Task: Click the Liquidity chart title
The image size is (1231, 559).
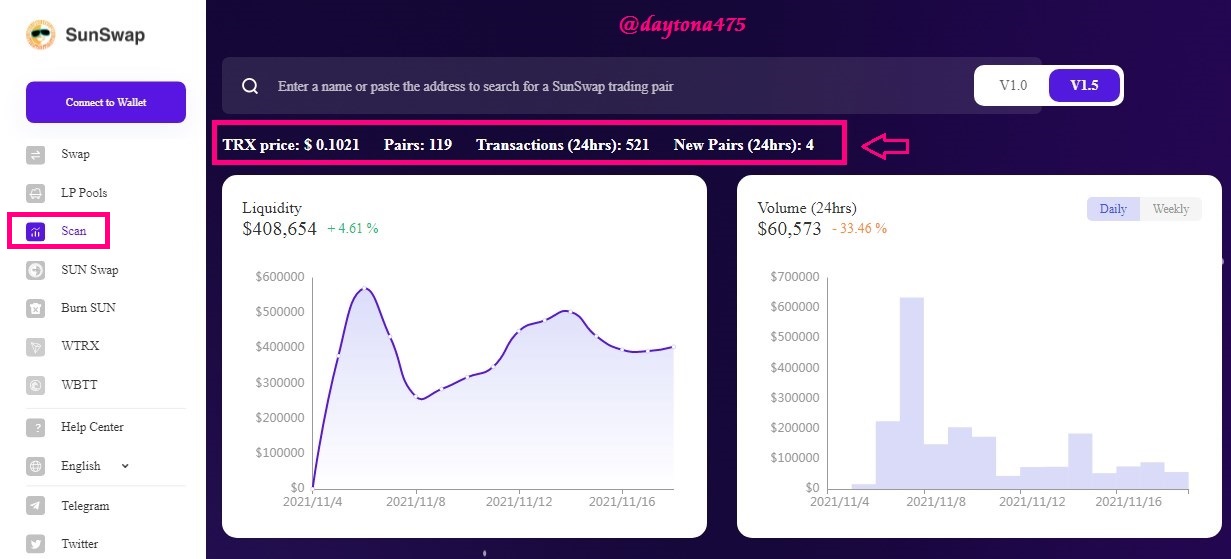Action: click(x=272, y=208)
